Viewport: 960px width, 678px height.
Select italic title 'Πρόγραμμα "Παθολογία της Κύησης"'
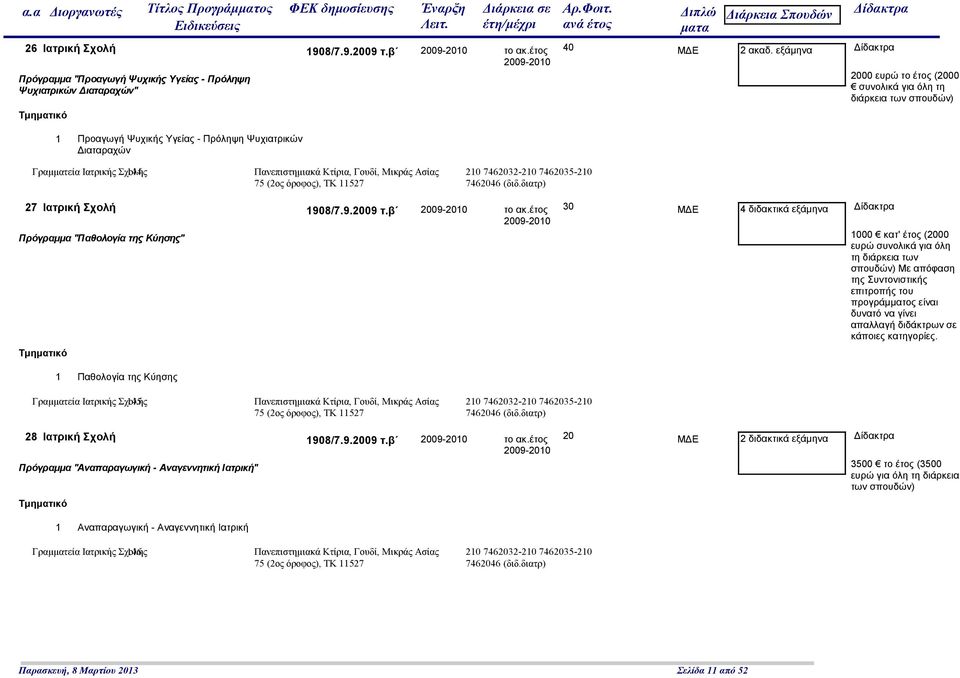tap(102, 238)
